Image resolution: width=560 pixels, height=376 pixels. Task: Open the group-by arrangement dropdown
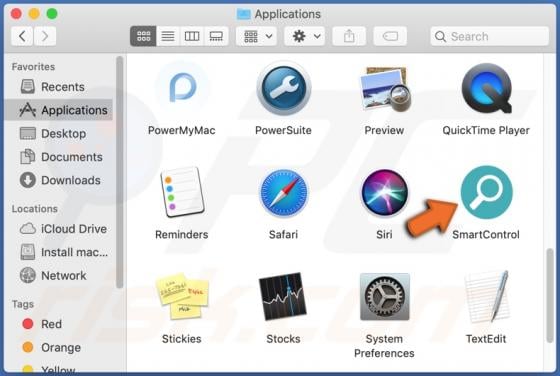tap(256, 36)
